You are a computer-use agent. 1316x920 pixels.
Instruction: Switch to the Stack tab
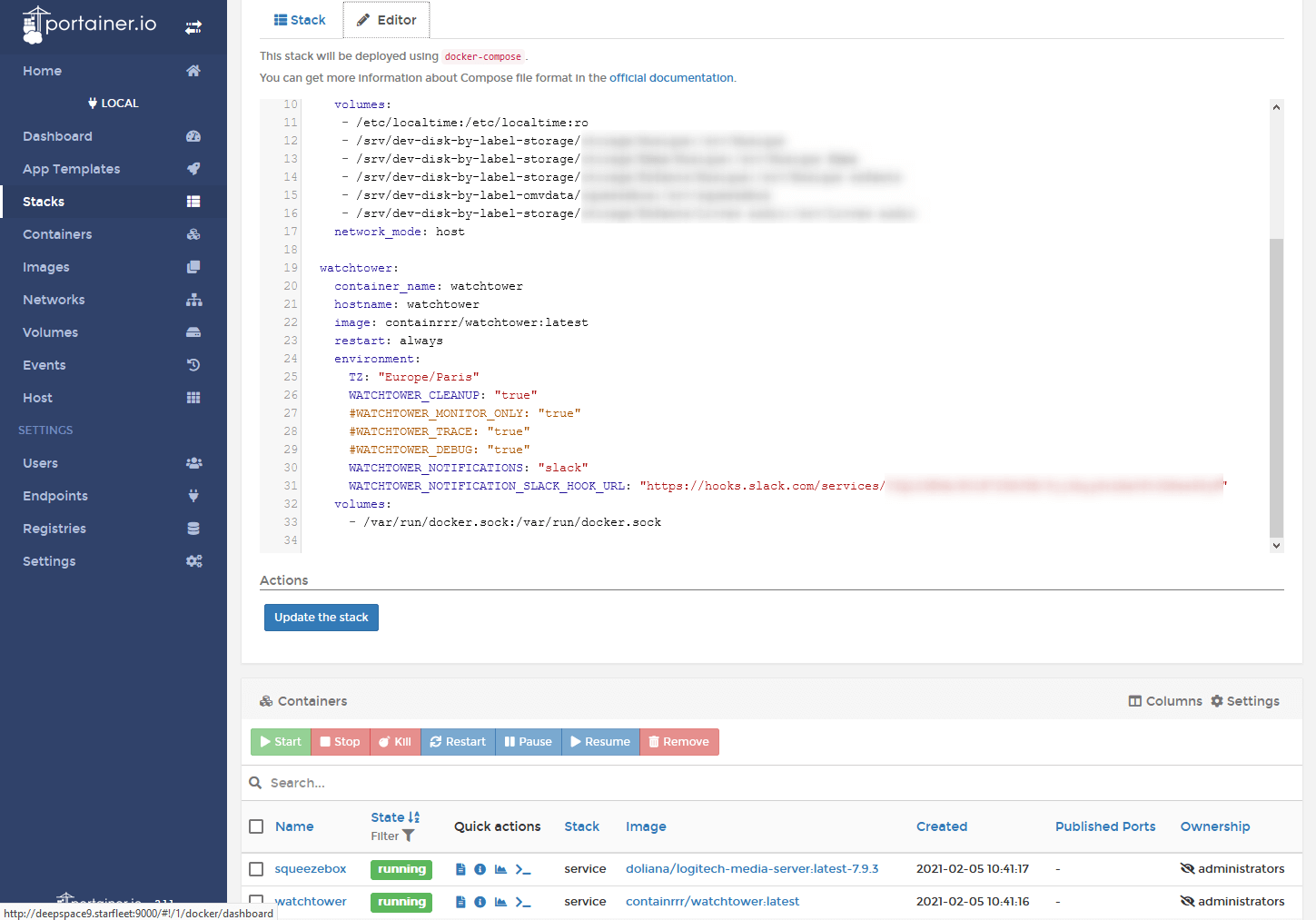point(300,20)
